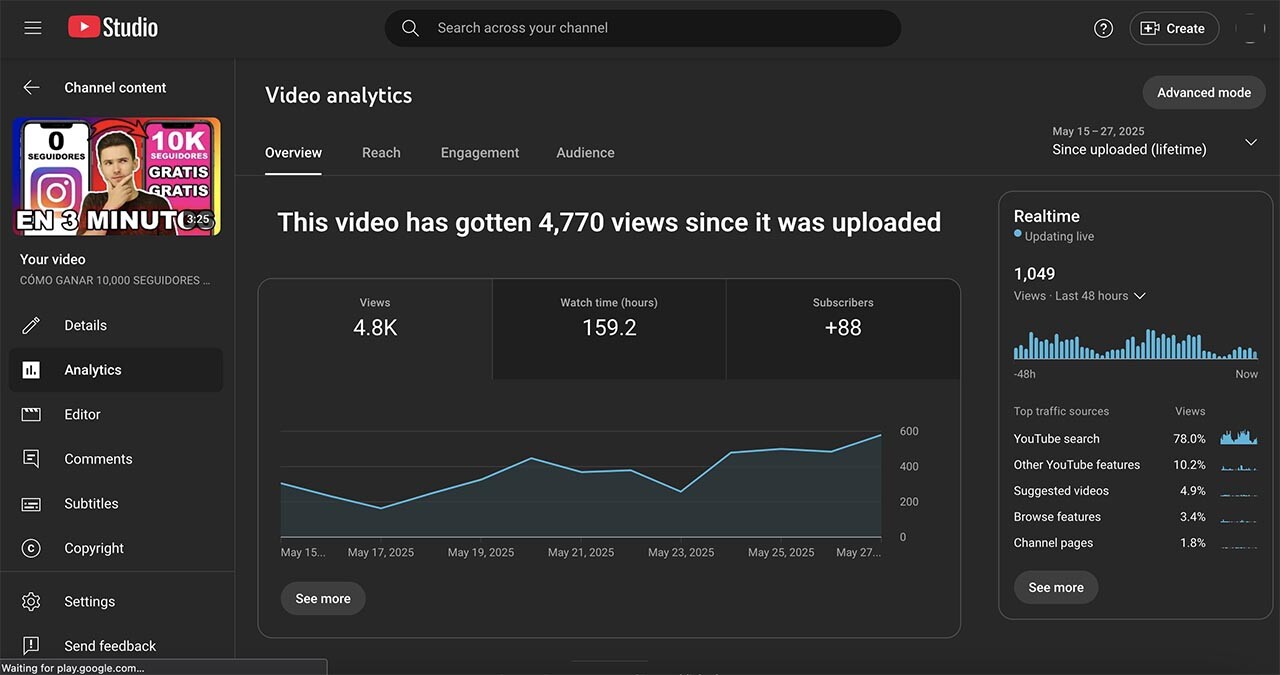This screenshot has height=675, width=1280.
Task: Click See more in Realtime panel
Action: pos(1055,587)
